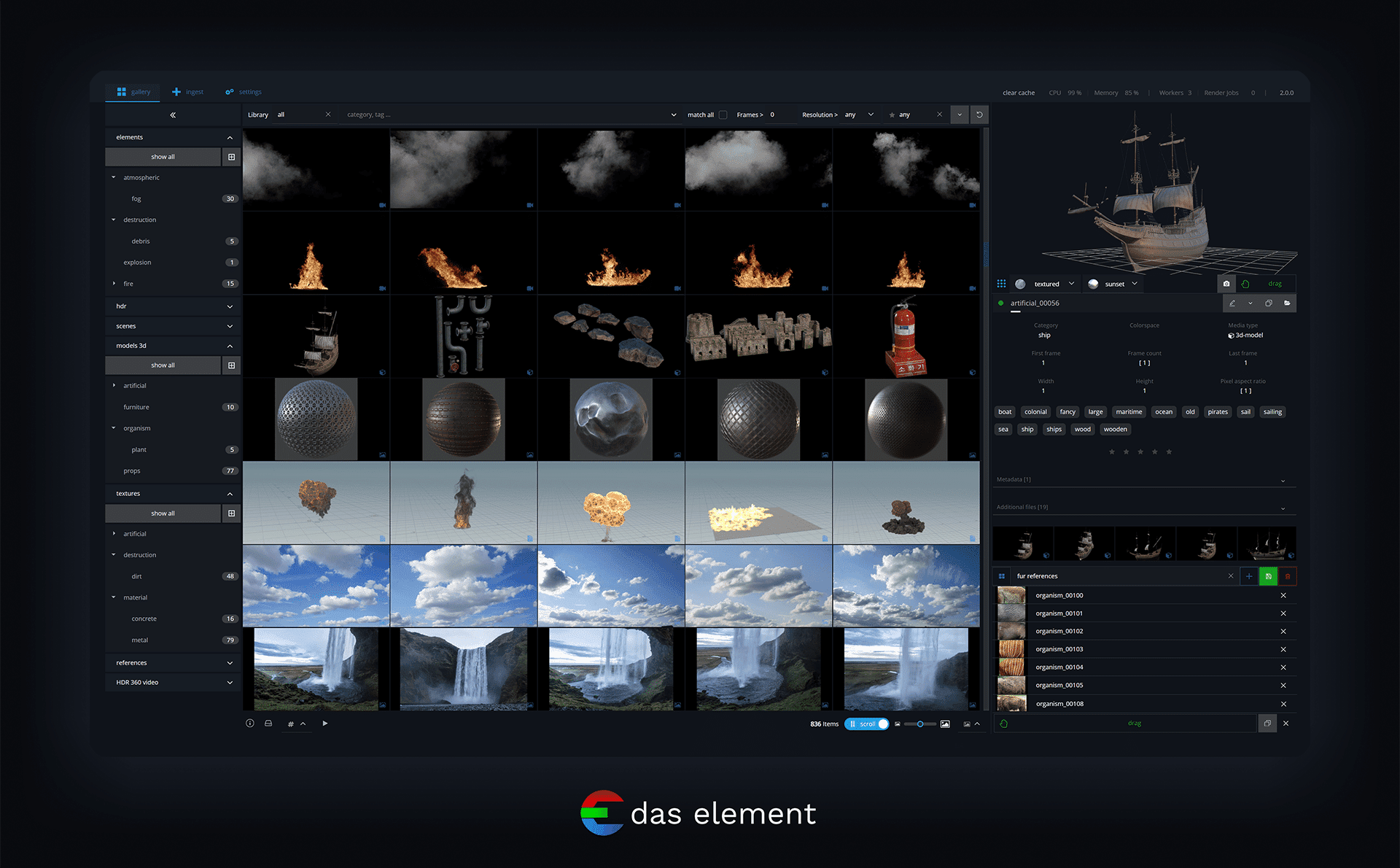The height and width of the screenshot is (868, 1400).
Task: Collapse the models 3d section
Action: tap(173, 346)
